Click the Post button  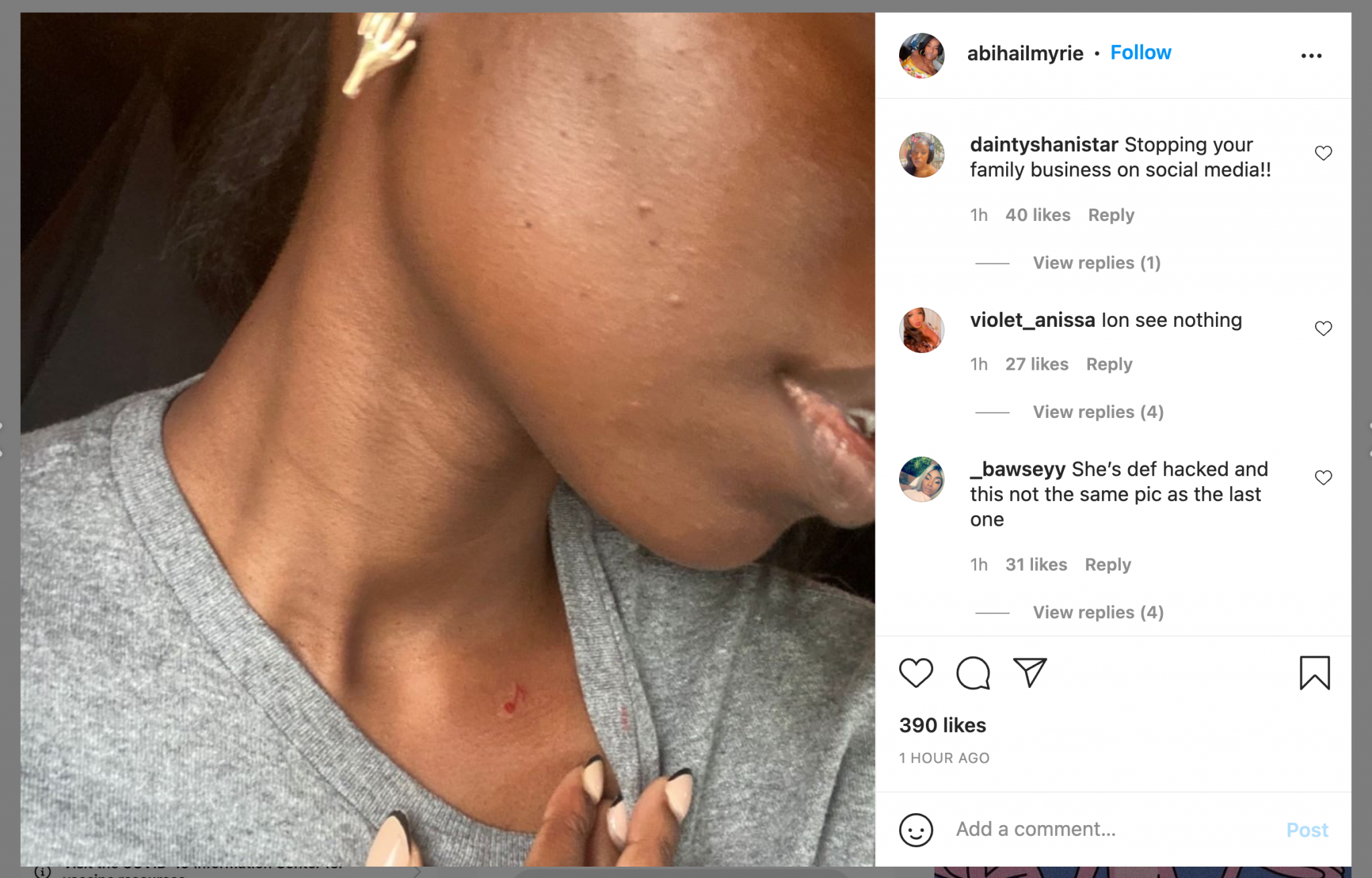[x=1307, y=830]
